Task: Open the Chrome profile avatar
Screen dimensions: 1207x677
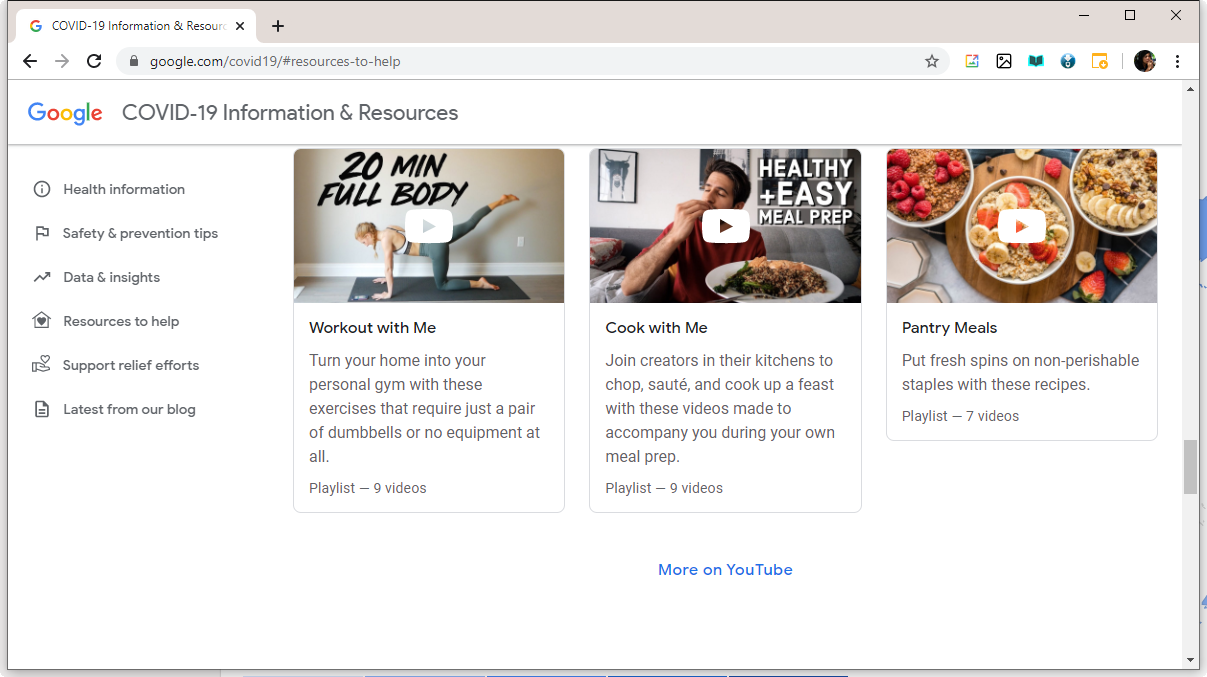Action: (1145, 61)
